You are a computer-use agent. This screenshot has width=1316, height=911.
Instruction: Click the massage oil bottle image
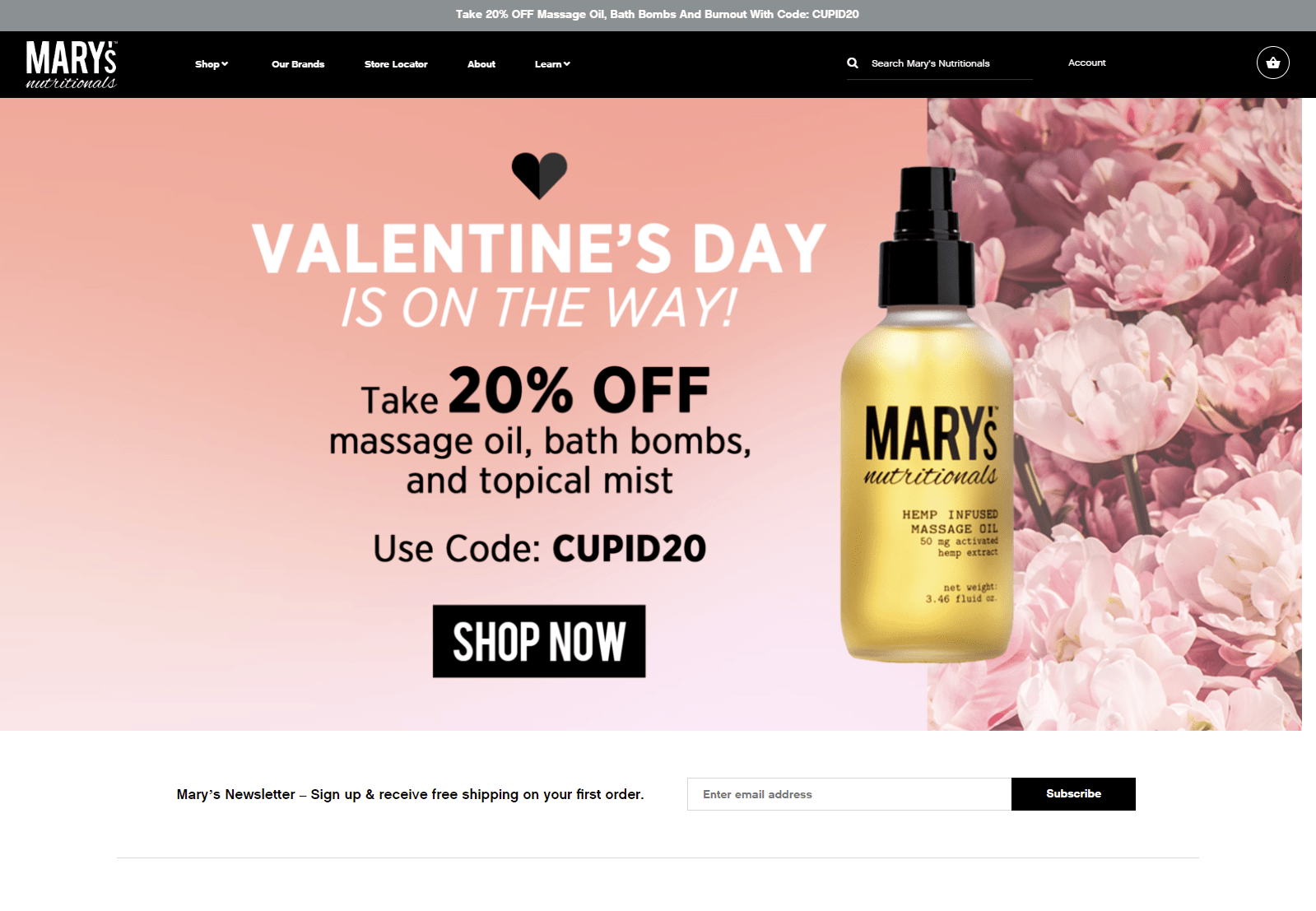928,414
